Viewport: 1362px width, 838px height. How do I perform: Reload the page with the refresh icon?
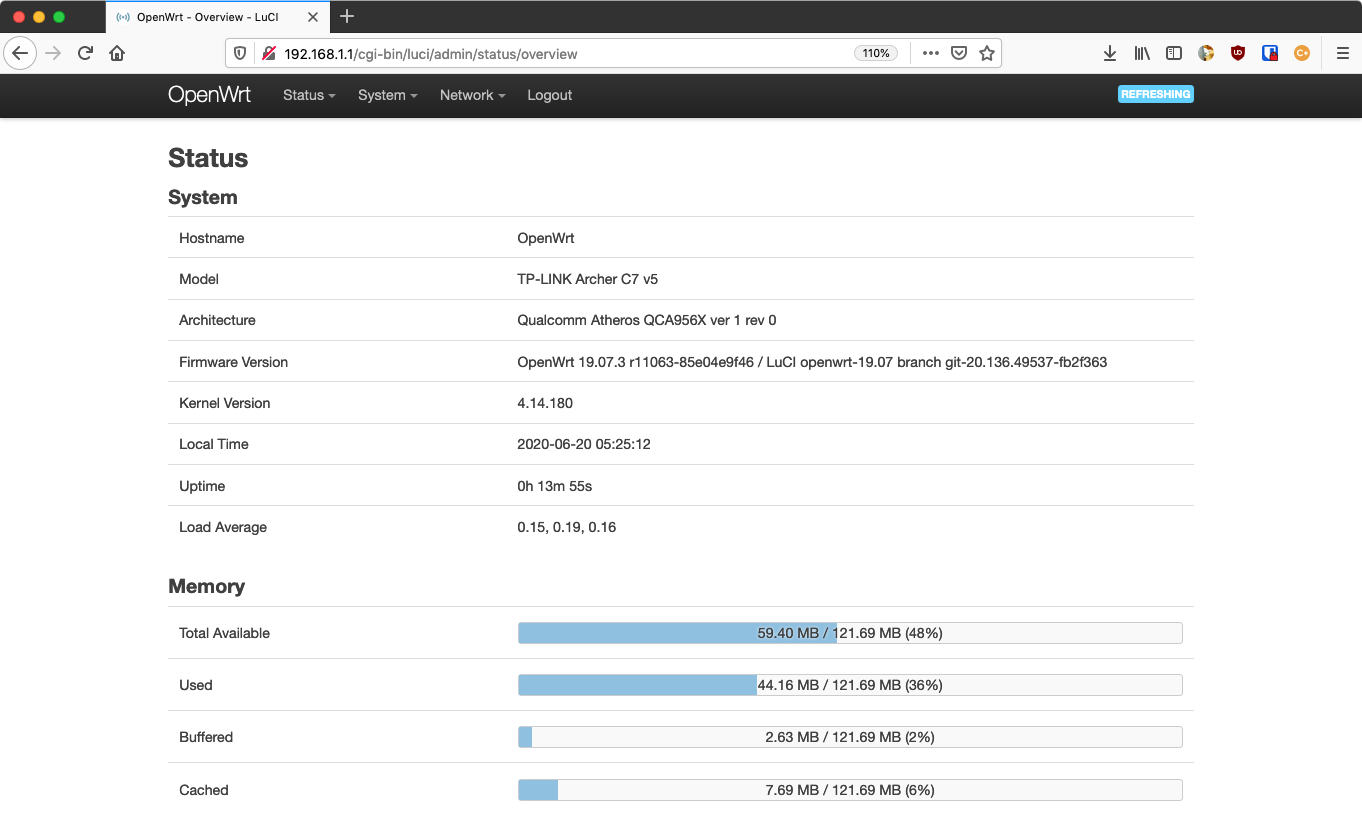(x=86, y=53)
